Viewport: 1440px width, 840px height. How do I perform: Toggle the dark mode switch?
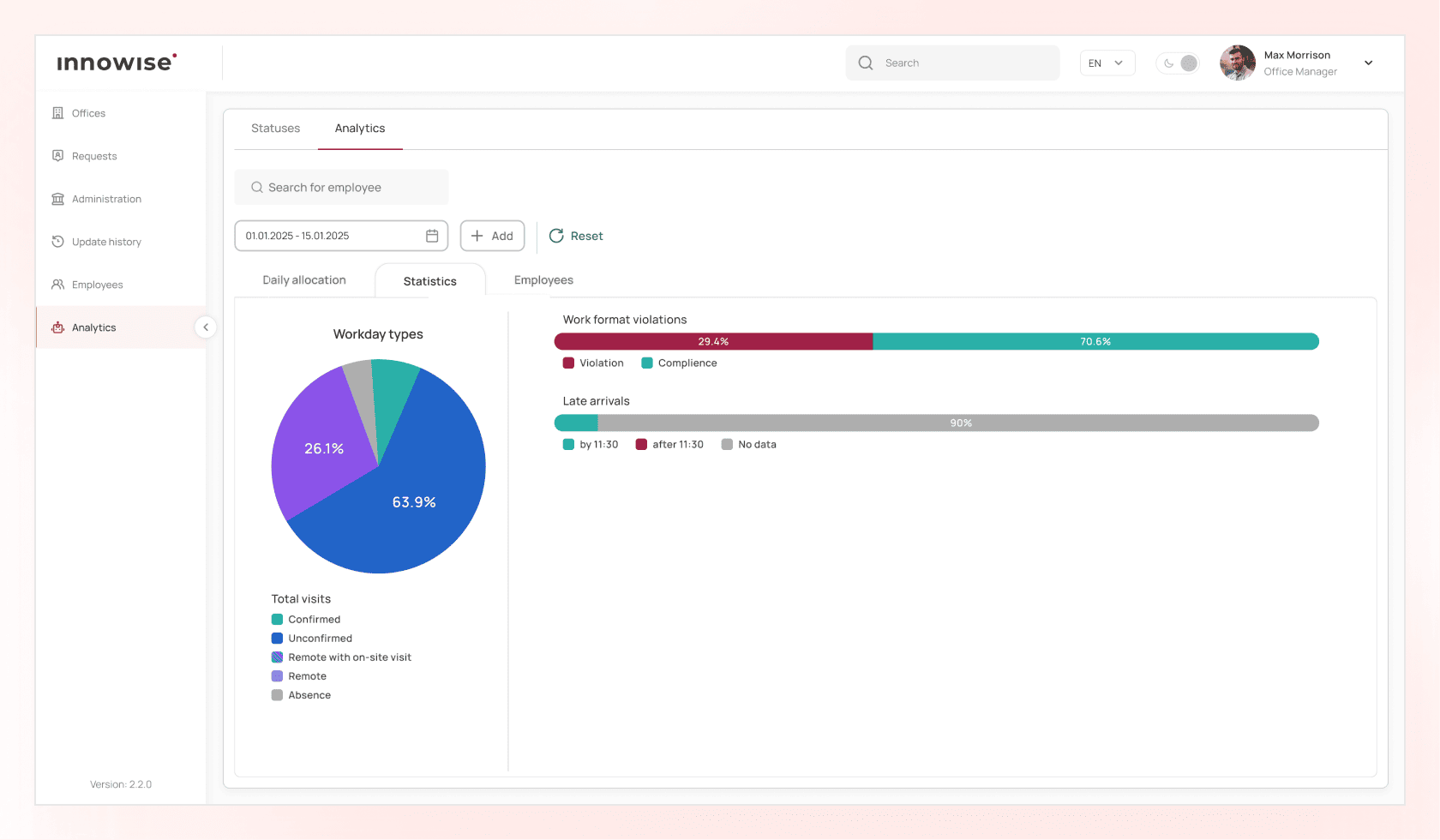[1178, 63]
